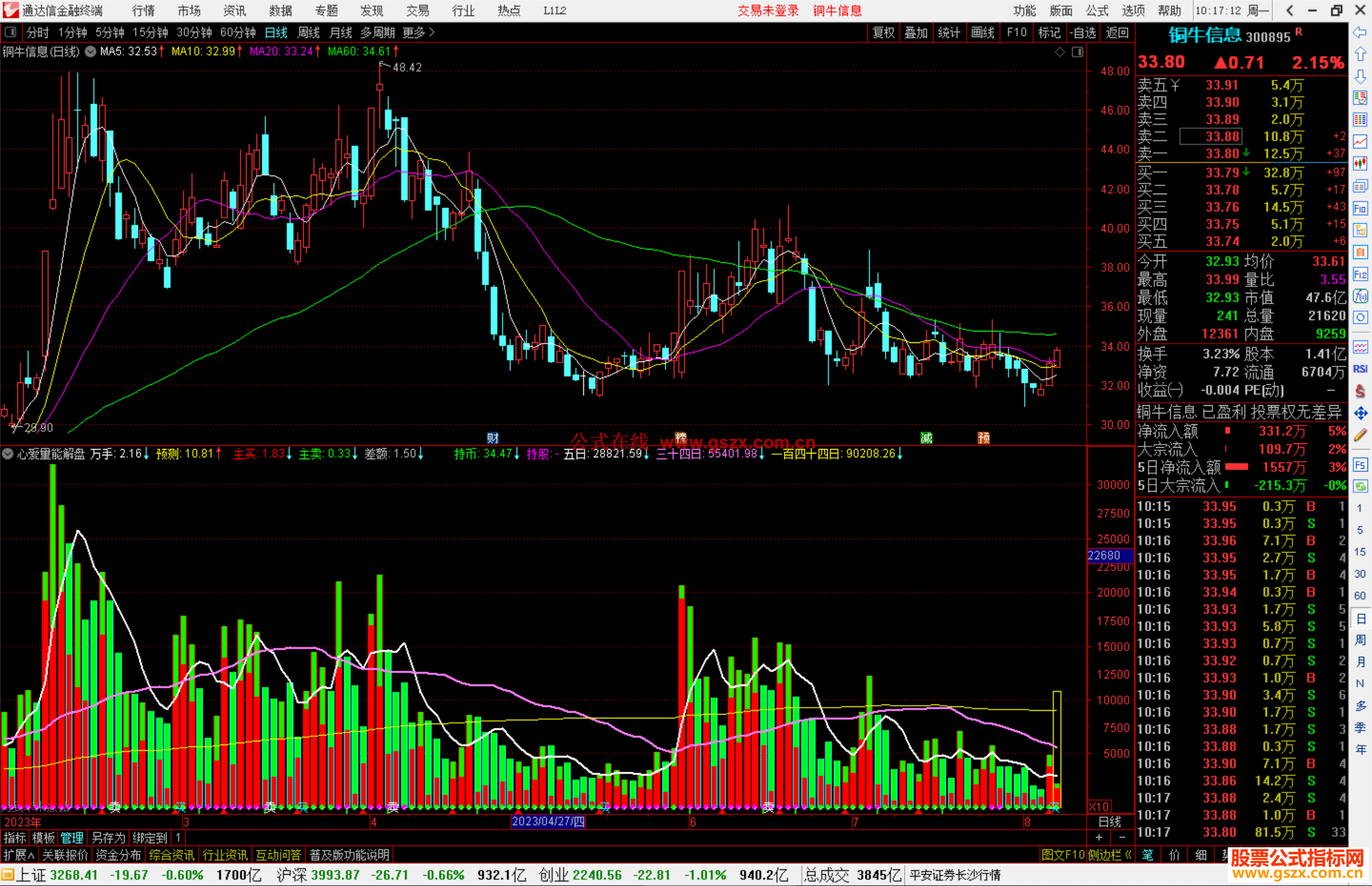Toggle the round check icon beside MA5

(91, 51)
